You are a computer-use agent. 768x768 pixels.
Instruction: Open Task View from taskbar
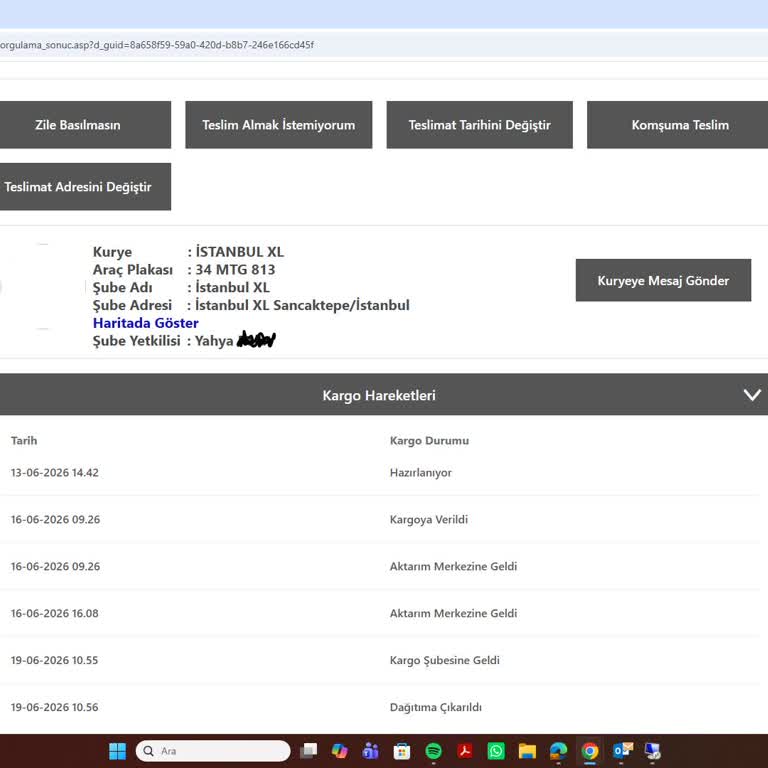(x=309, y=751)
